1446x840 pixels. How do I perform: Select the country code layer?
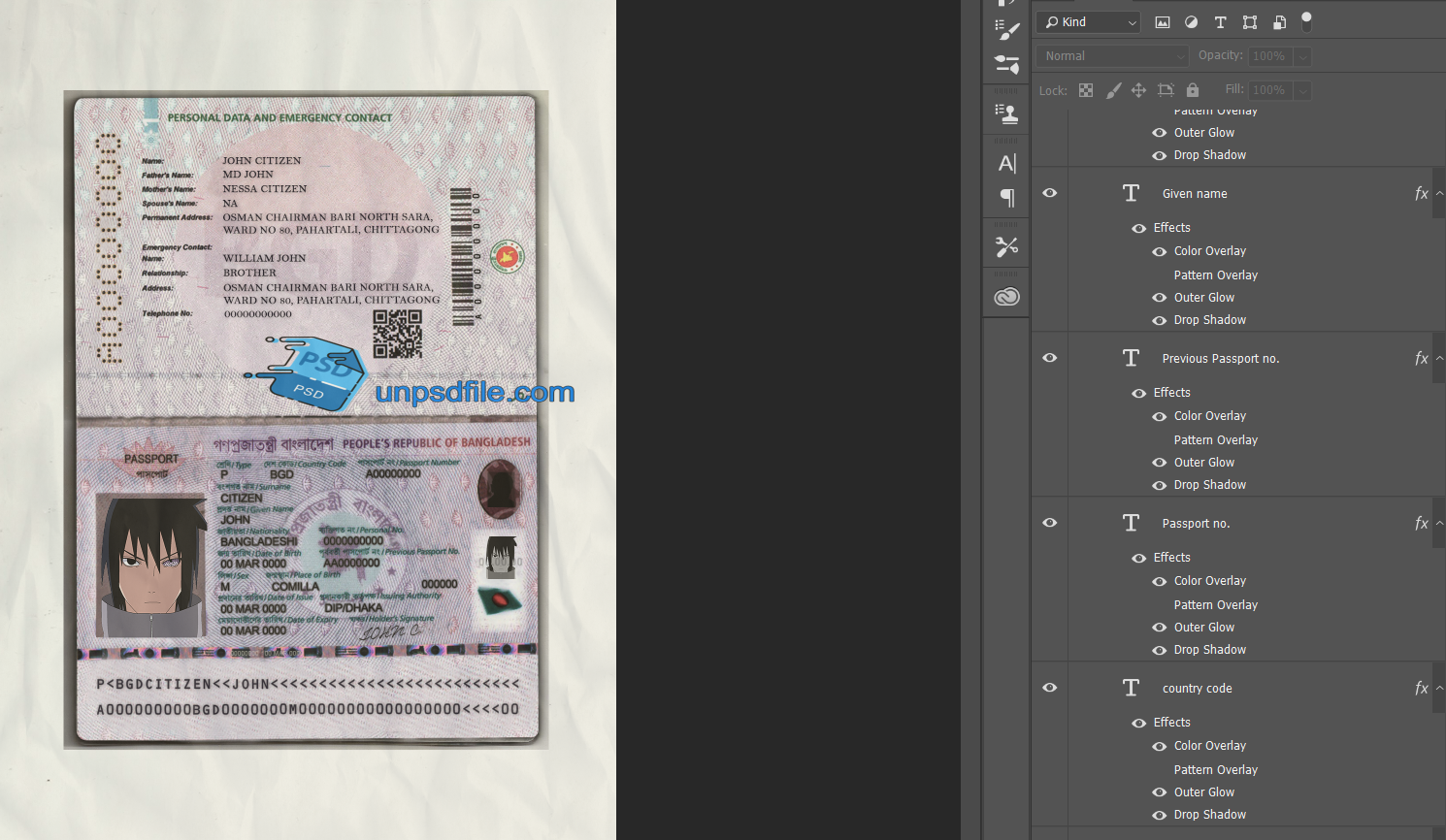1262,689
